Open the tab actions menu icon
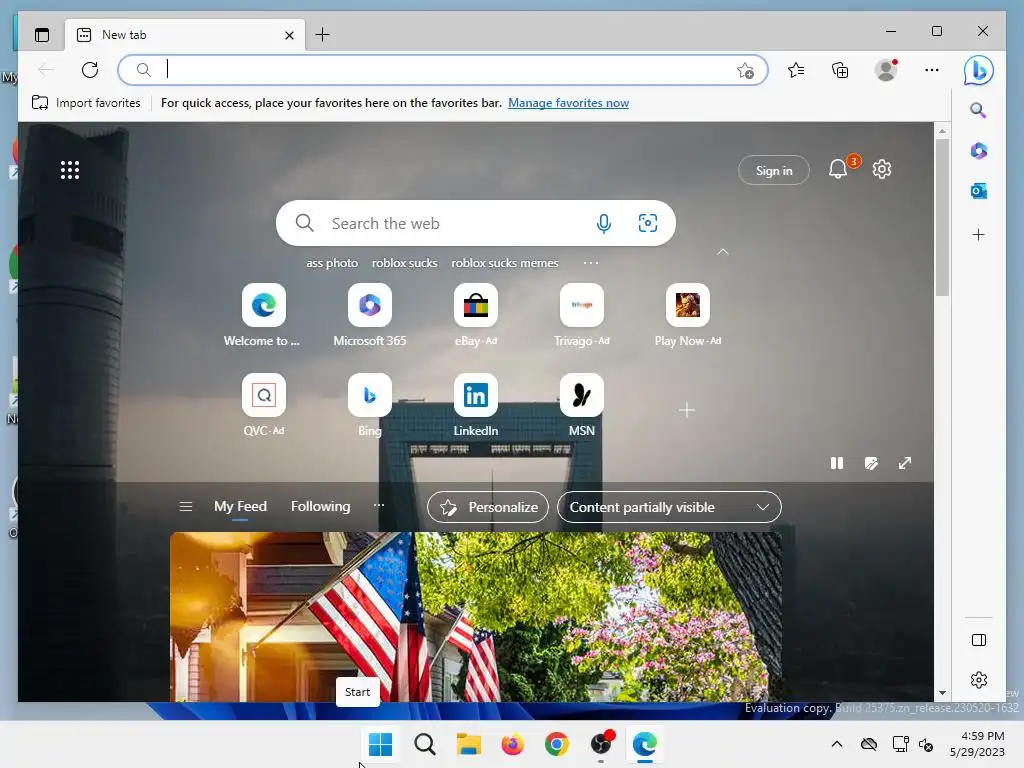 [x=42, y=35]
